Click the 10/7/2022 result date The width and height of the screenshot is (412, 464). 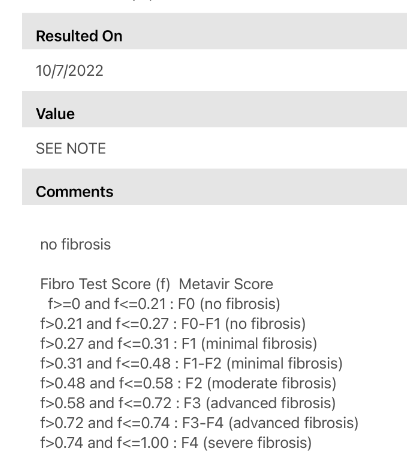tap(70, 71)
